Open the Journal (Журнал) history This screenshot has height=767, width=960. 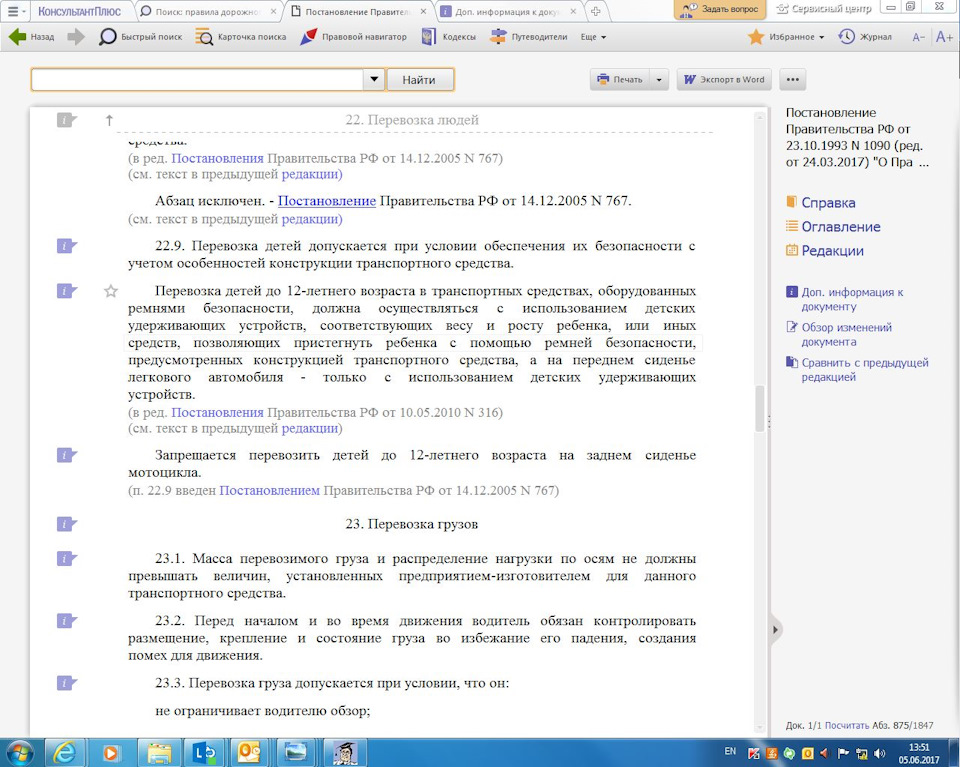(865, 37)
